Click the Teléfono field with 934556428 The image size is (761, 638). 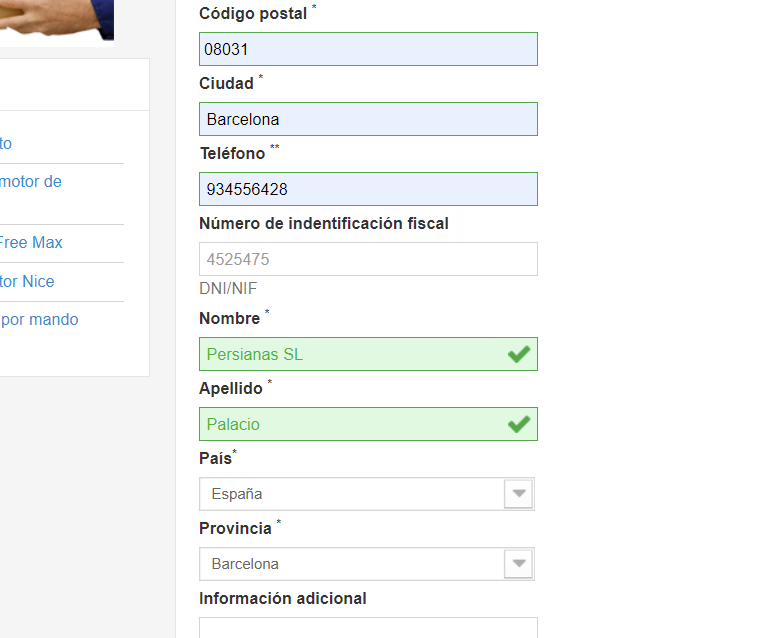pyautogui.click(x=368, y=189)
